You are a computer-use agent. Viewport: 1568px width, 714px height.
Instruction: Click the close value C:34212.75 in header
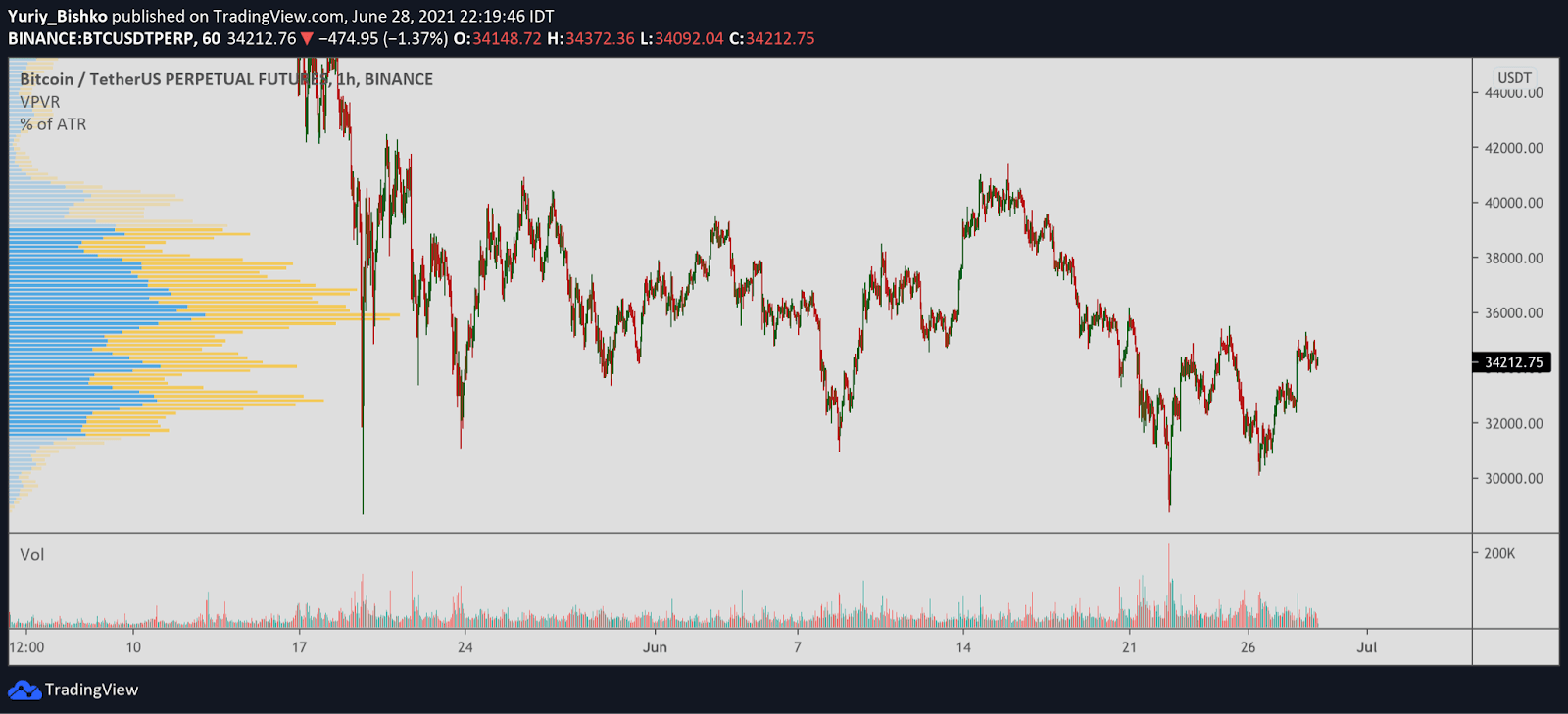point(772,39)
